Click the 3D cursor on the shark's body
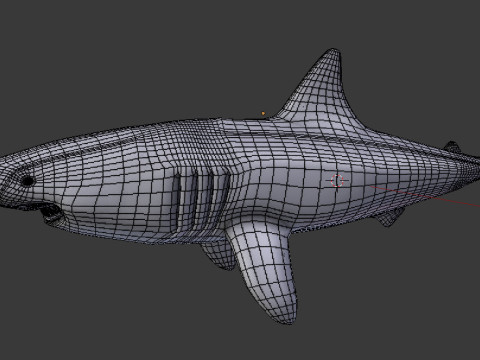480x360 pixels. tap(337, 181)
